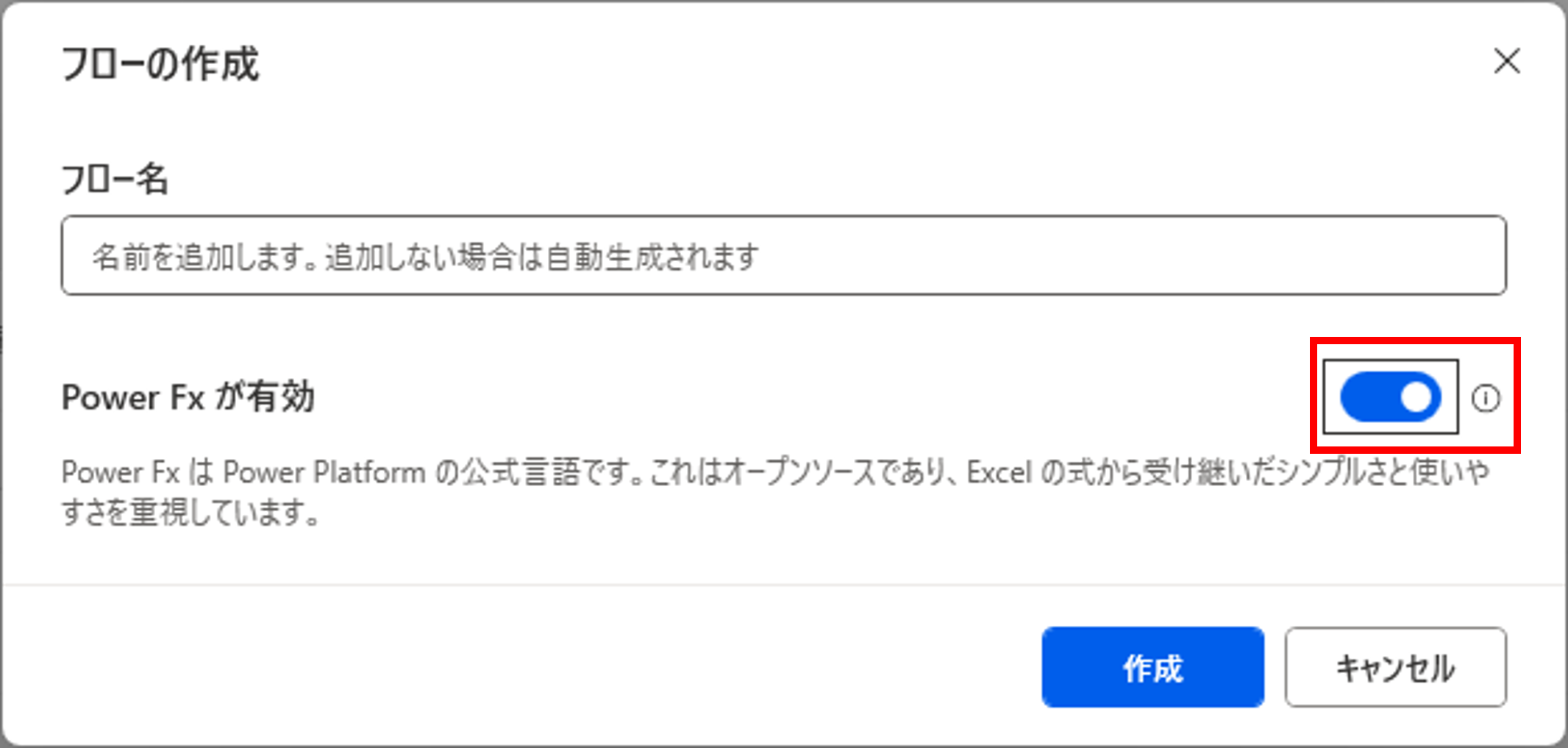The height and width of the screenshot is (748, 1568).
Task: Click the Power Fx が有効 label text
Action: click(x=188, y=397)
